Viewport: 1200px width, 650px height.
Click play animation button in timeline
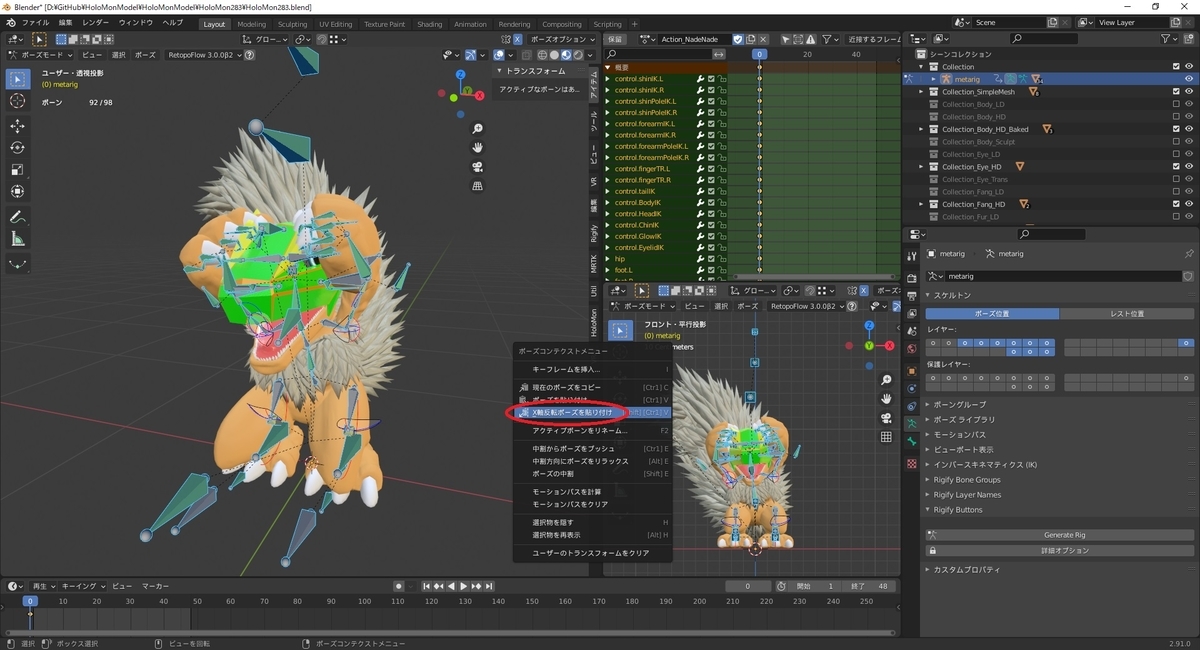[x=464, y=586]
